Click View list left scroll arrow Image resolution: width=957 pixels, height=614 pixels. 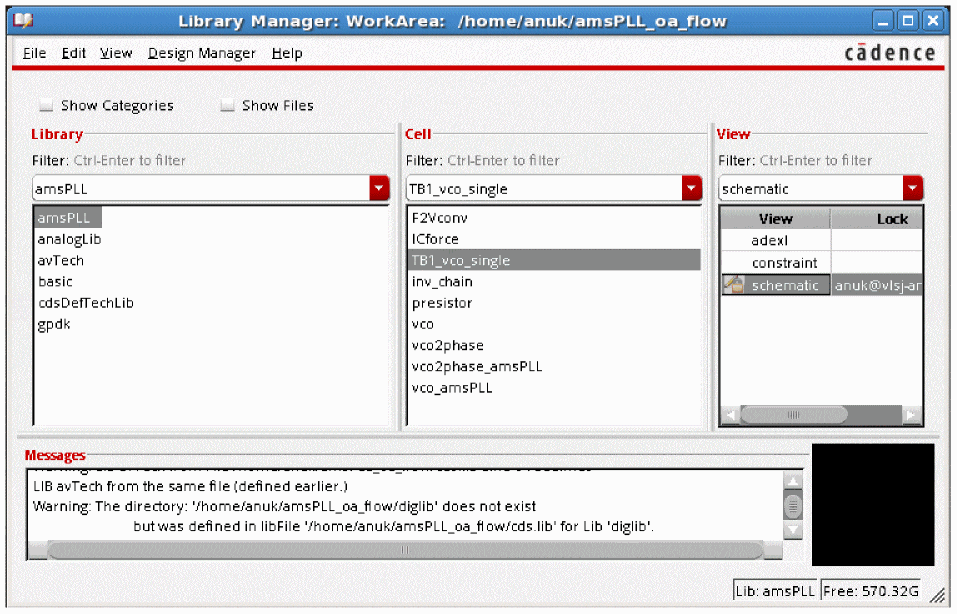tap(730, 415)
